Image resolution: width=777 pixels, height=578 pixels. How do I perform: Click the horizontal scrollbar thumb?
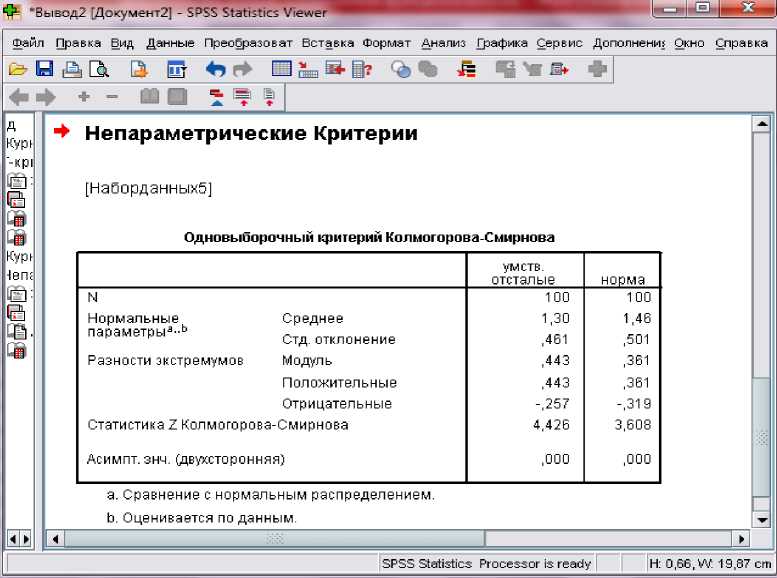tap(275, 538)
